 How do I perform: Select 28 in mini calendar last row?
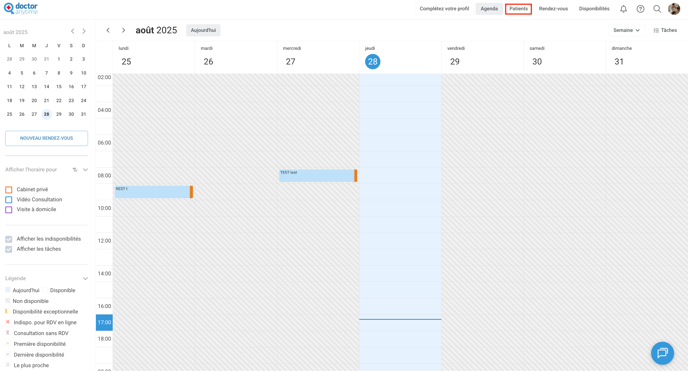point(47,114)
